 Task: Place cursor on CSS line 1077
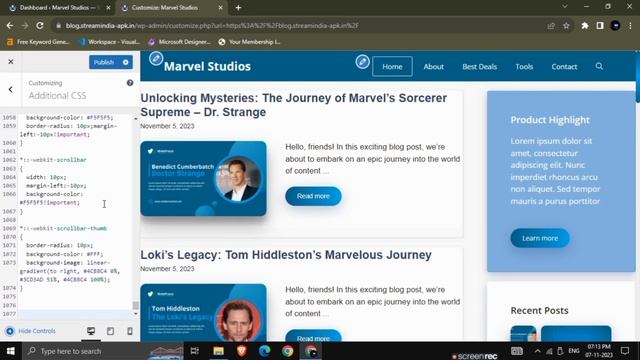[76, 314]
